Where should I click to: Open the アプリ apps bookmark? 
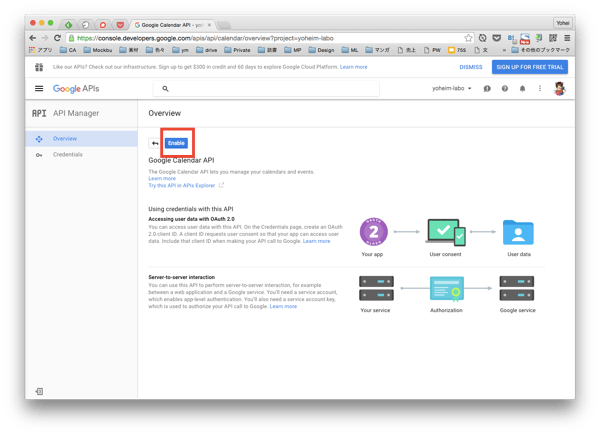pyautogui.click(x=40, y=50)
